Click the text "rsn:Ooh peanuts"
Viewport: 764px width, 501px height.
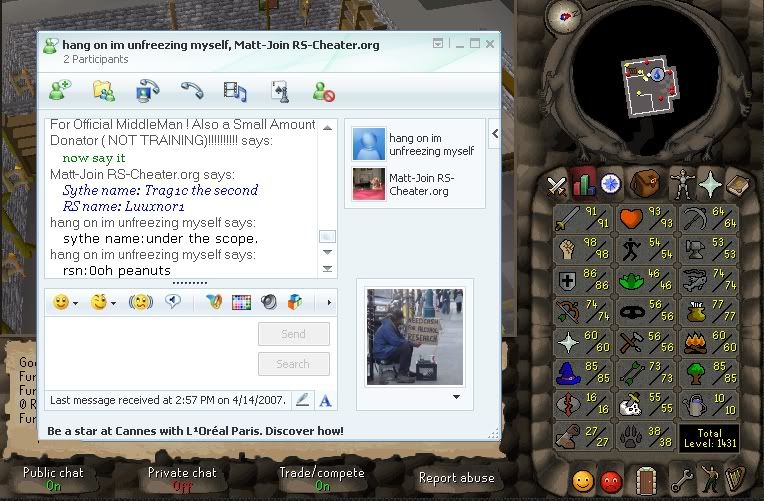[x=117, y=270]
